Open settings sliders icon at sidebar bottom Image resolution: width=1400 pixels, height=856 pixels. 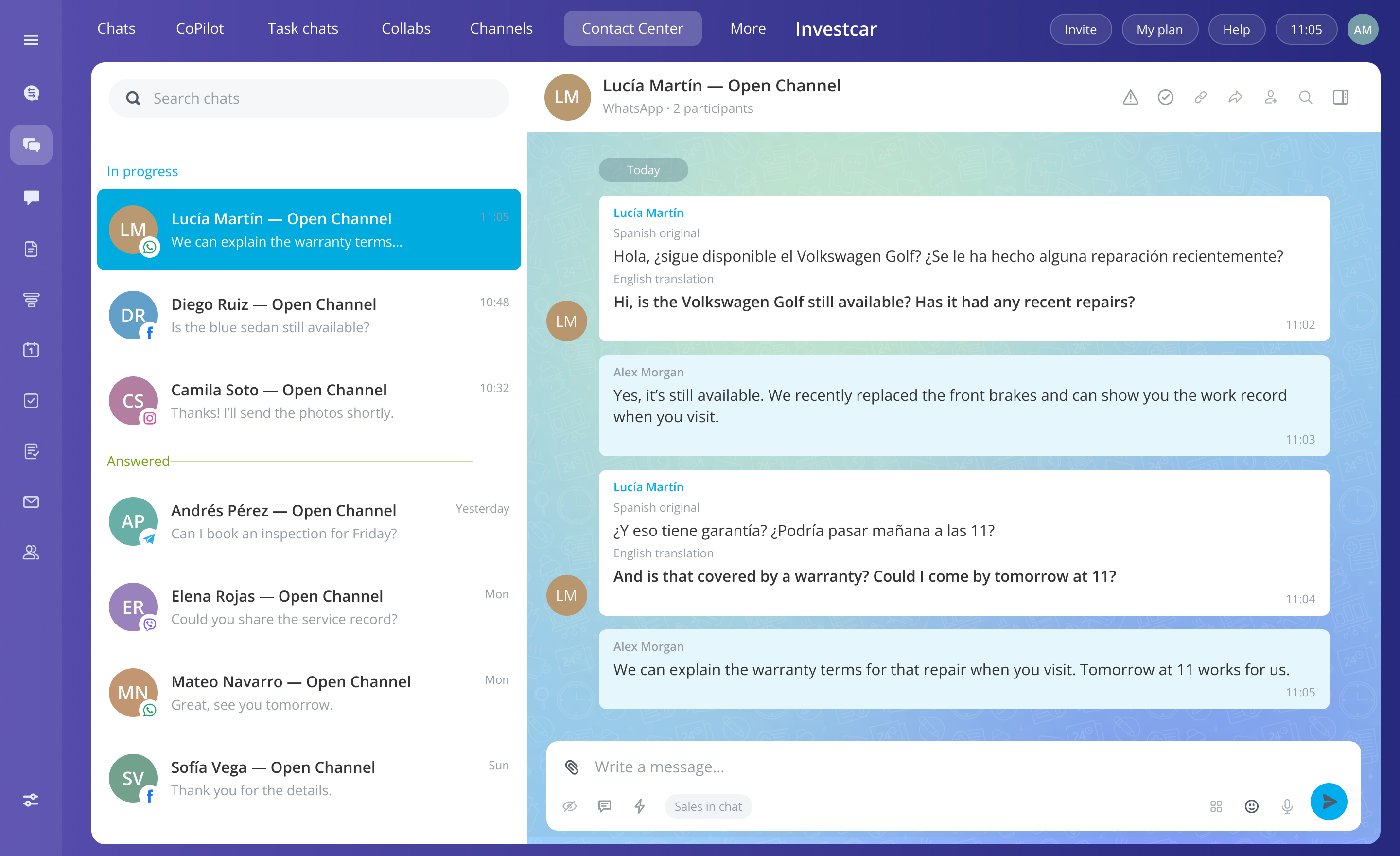31,800
